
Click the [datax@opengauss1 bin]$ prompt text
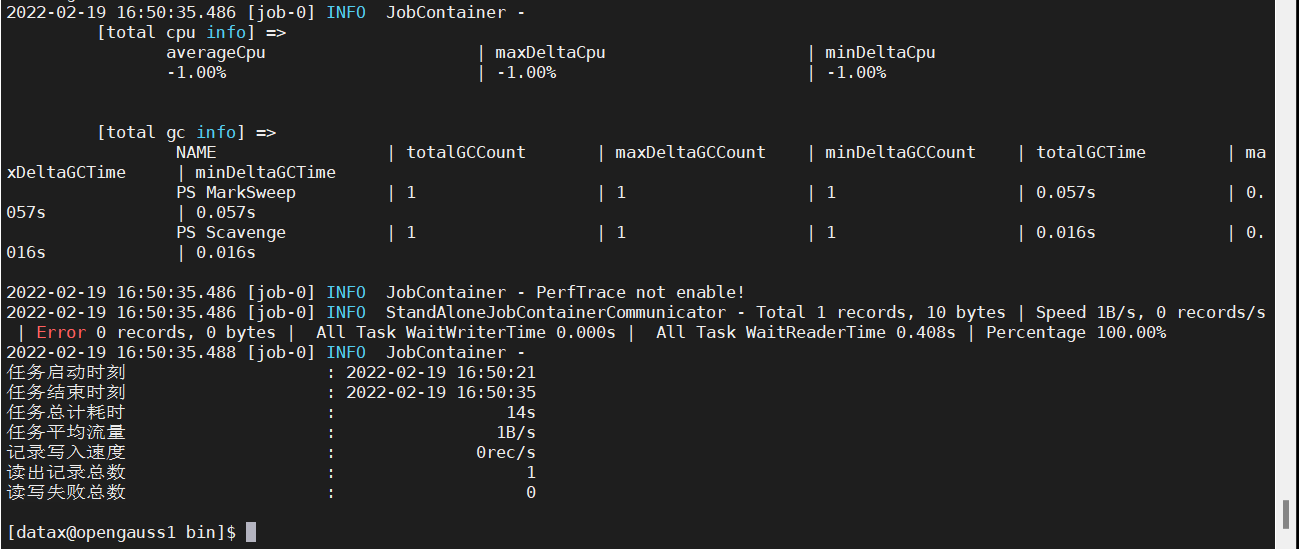[121, 532]
